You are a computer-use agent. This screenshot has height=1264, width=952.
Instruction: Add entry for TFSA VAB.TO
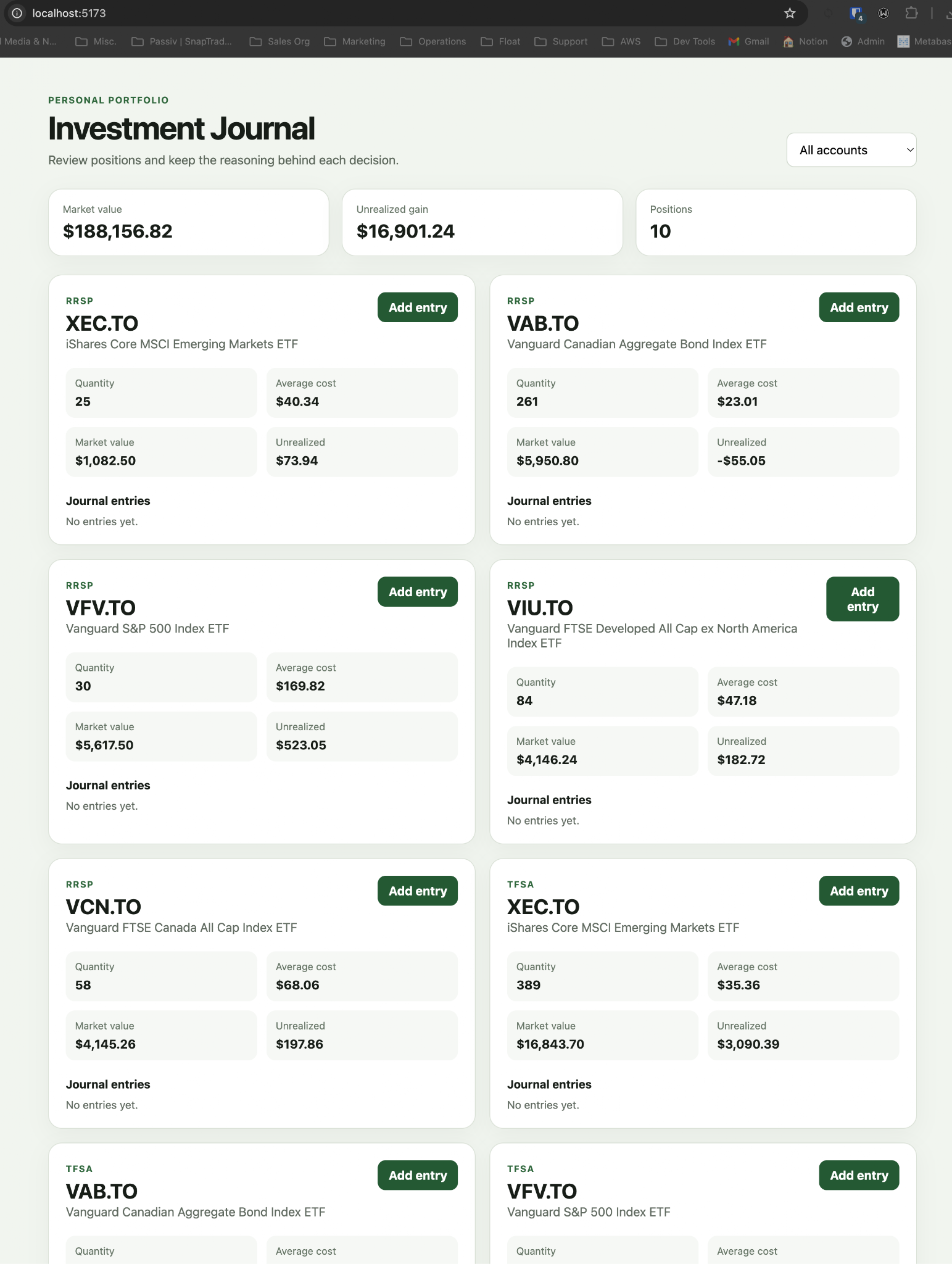click(x=418, y=1176)
